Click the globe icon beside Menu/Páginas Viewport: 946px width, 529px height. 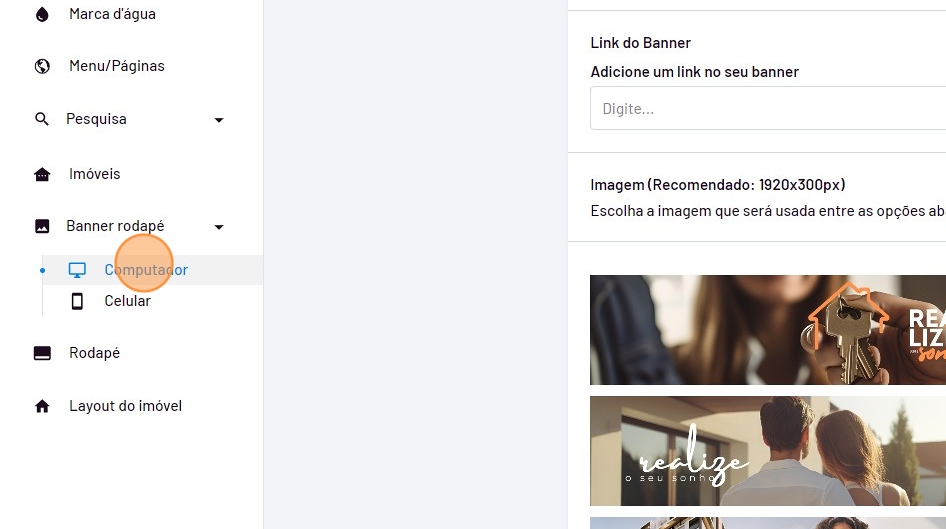tap(42, 66)
